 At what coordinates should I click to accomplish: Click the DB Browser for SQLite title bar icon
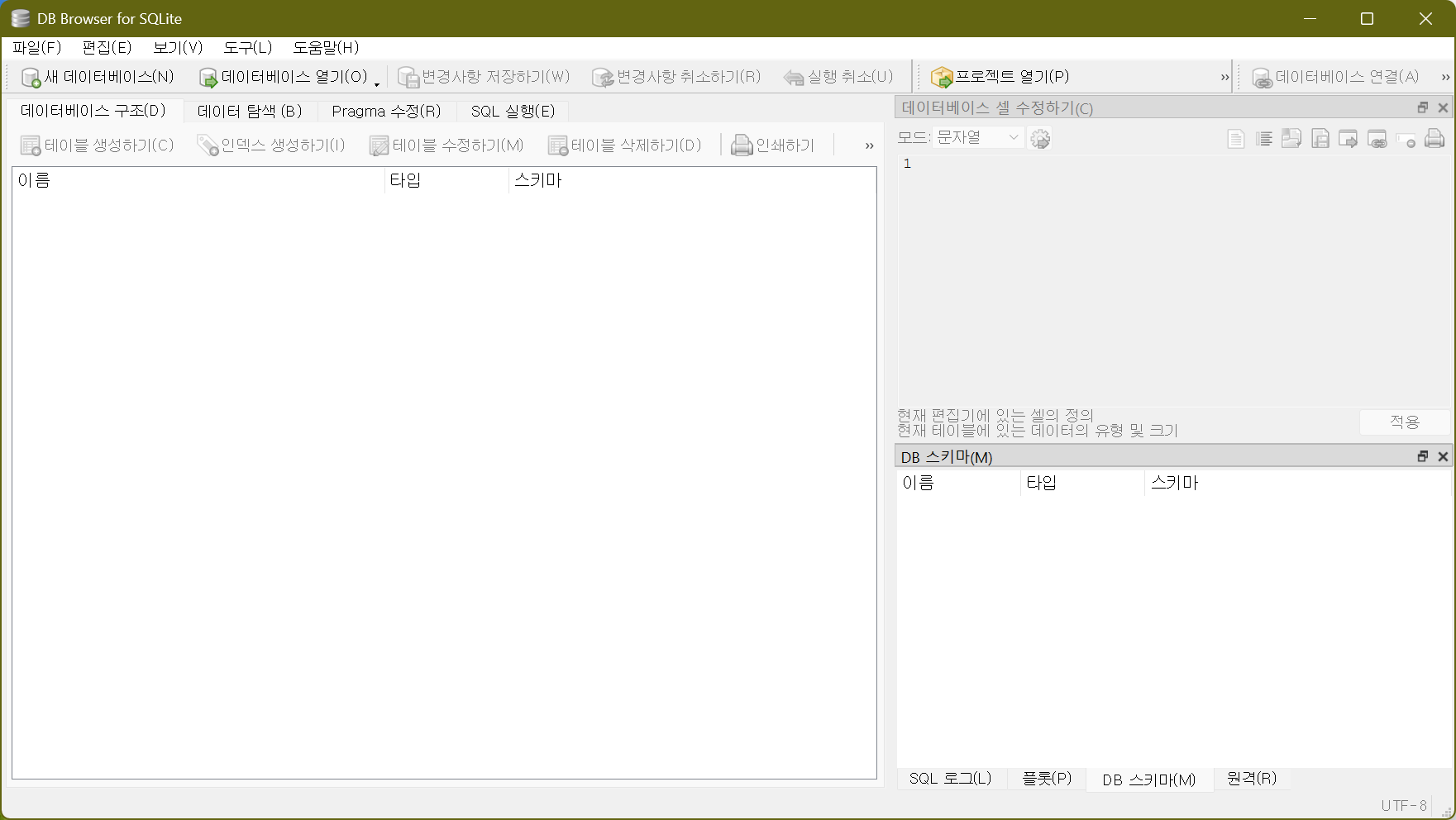point(20,18)
